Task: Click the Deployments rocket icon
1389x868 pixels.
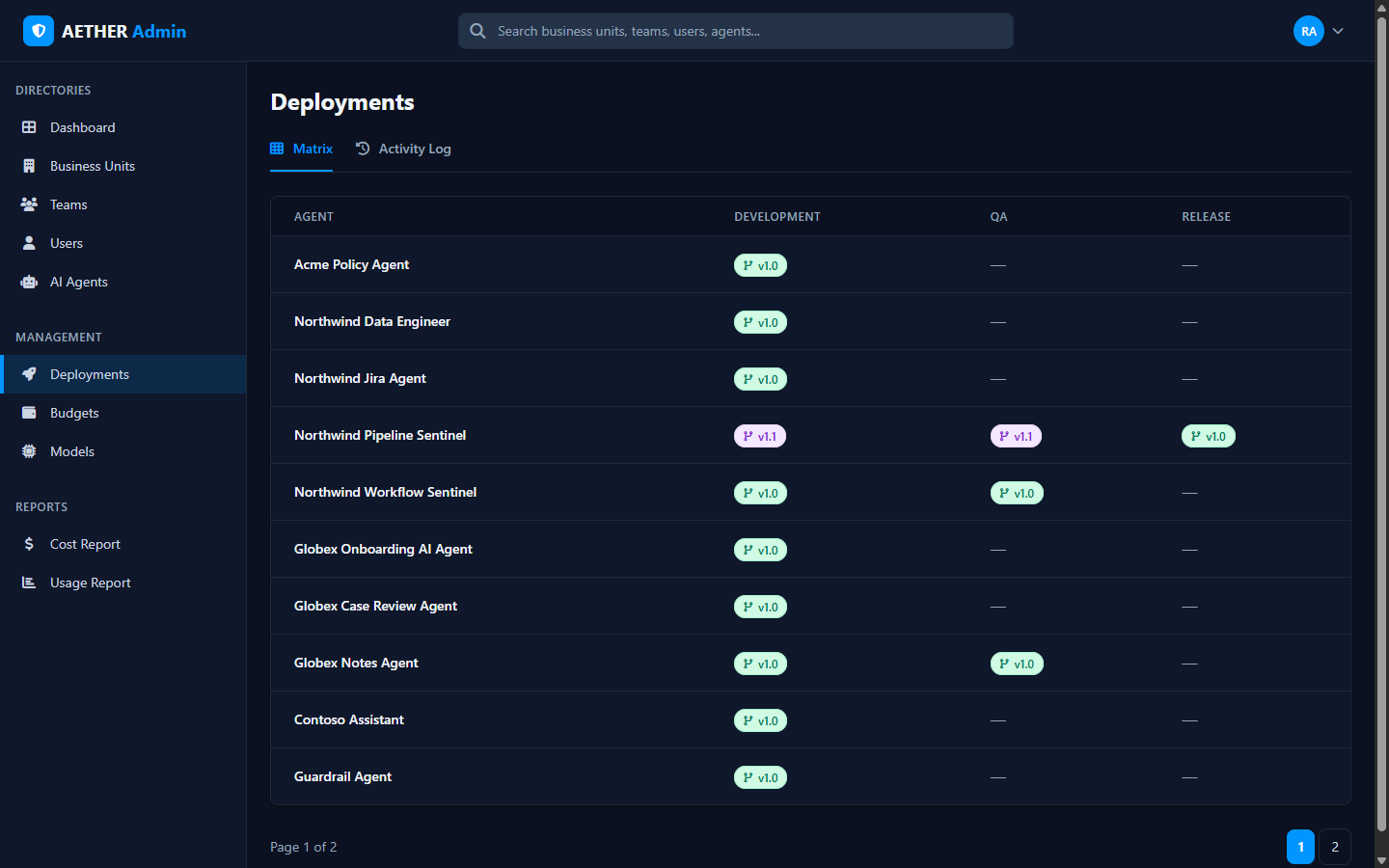Action: 29,374
